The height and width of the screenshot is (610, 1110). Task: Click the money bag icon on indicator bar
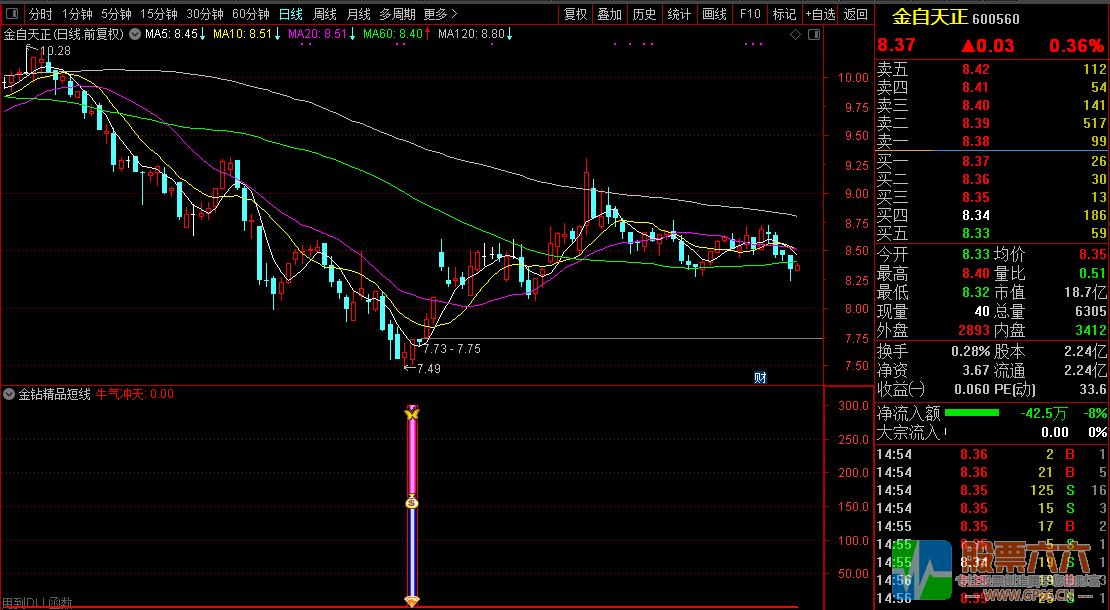pyautogui.click(x=411, y=503)
